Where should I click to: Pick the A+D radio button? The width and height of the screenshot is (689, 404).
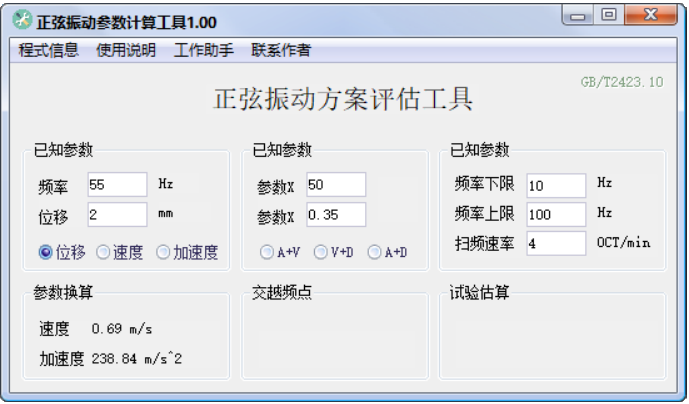click(376, 253)
